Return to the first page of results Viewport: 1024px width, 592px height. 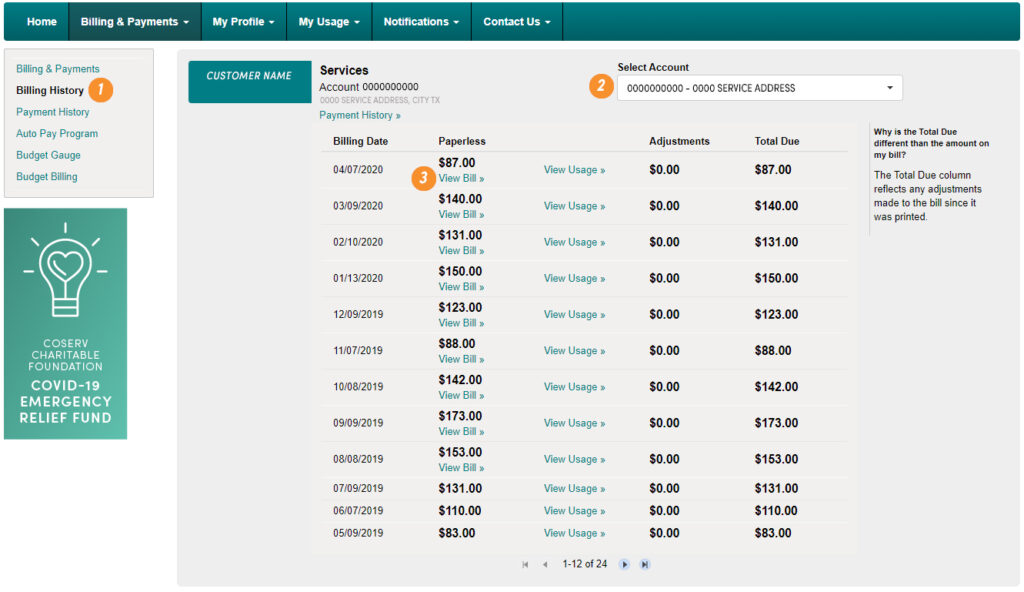(x=524, y=564)
